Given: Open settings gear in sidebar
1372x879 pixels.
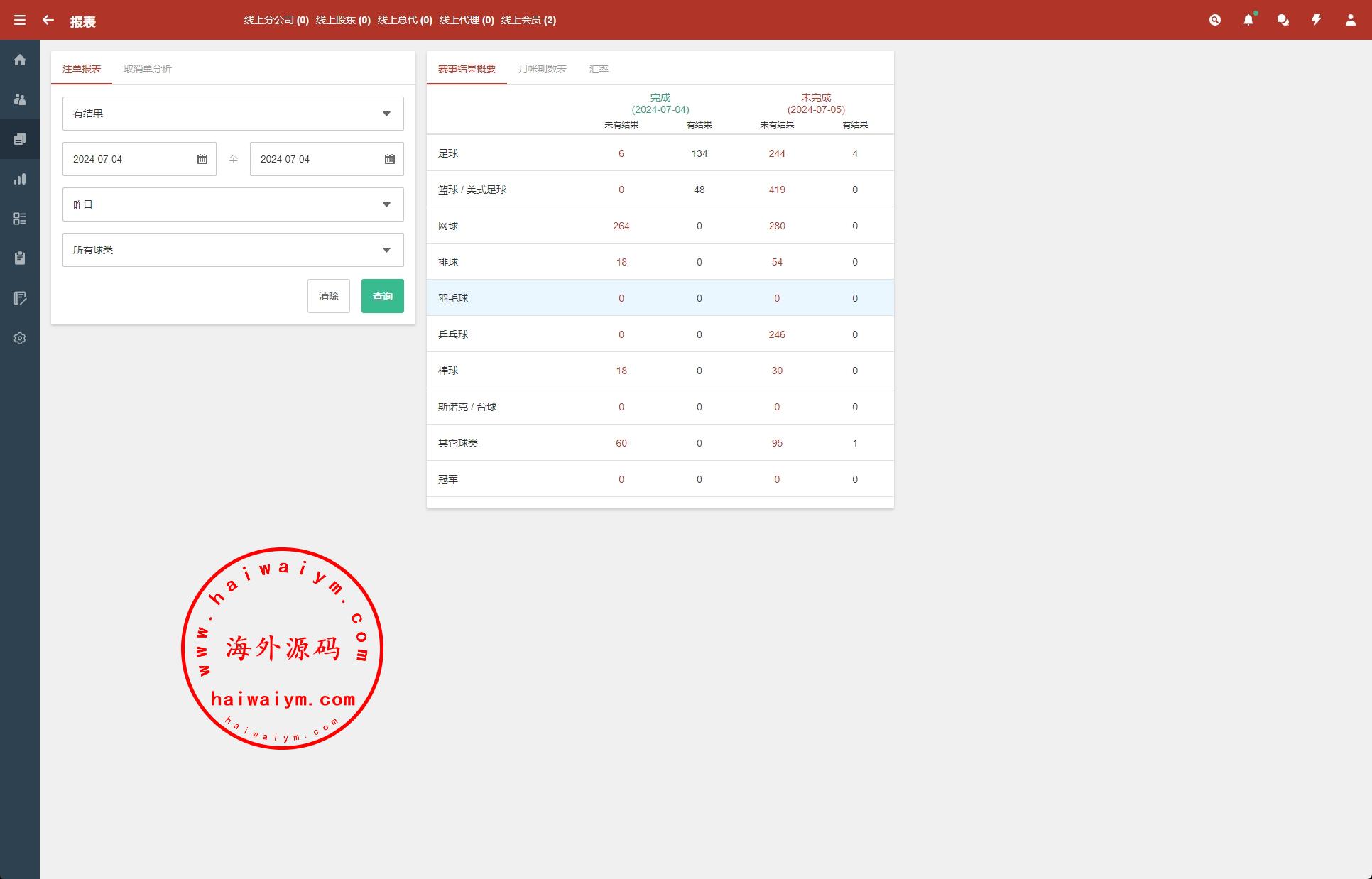Looking at the screenshot, I should (20, 339).
